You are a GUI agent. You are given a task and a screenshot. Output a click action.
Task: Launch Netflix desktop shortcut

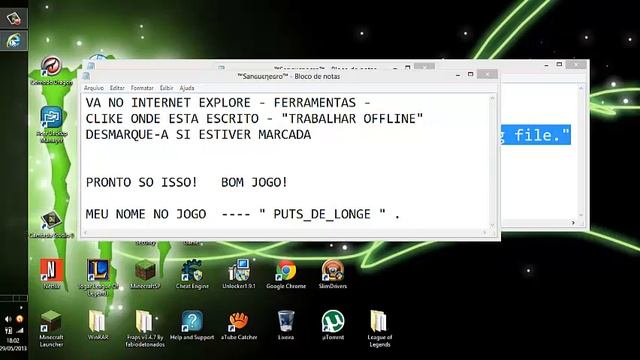point(51,274)
